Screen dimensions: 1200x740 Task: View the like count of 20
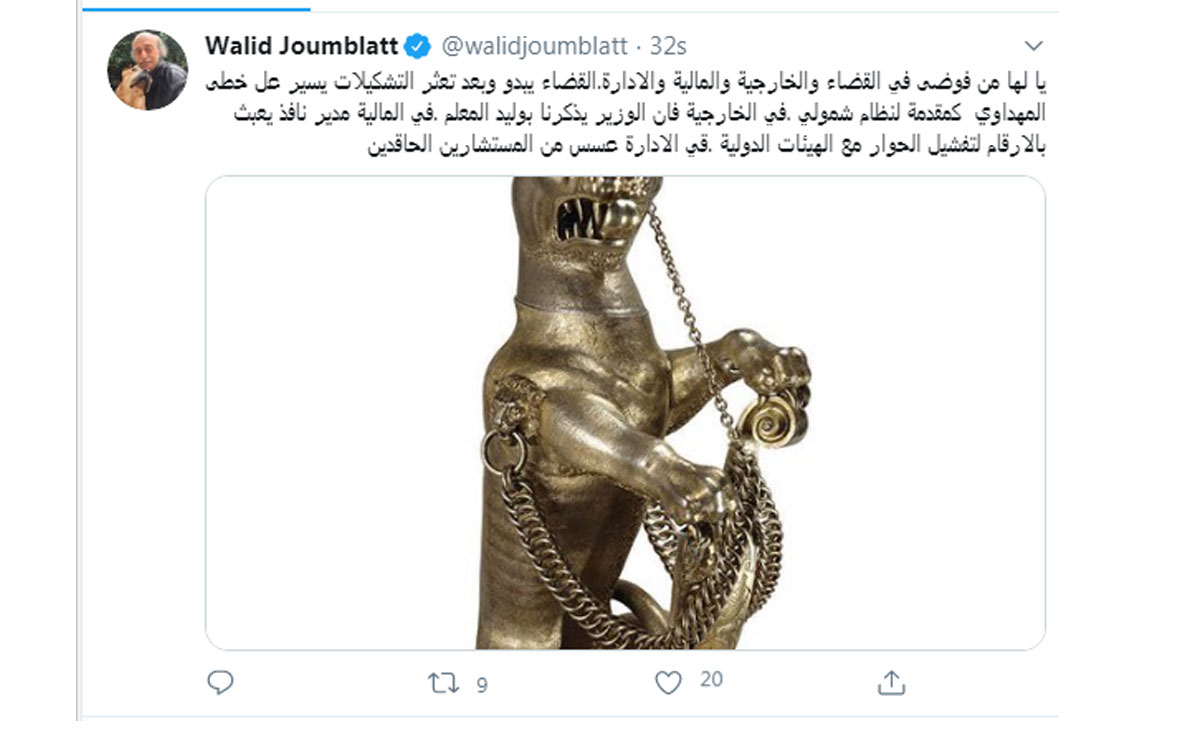(711, 680)
